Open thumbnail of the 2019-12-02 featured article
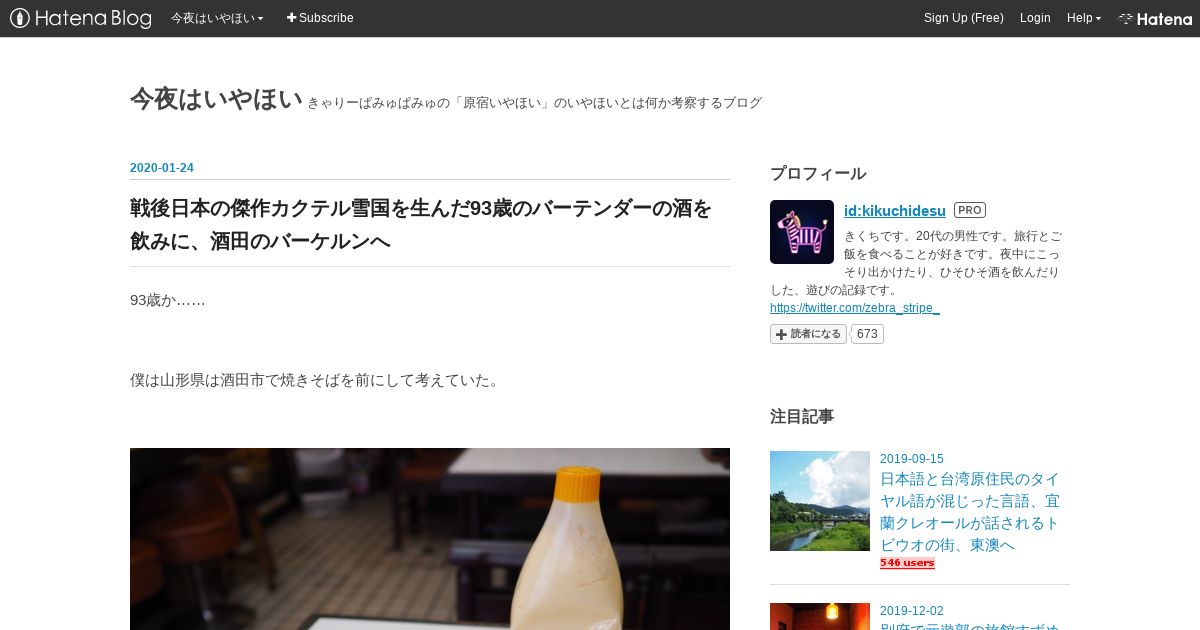The height and width of the screenshot is (630, 1200). tap(820, 616)
